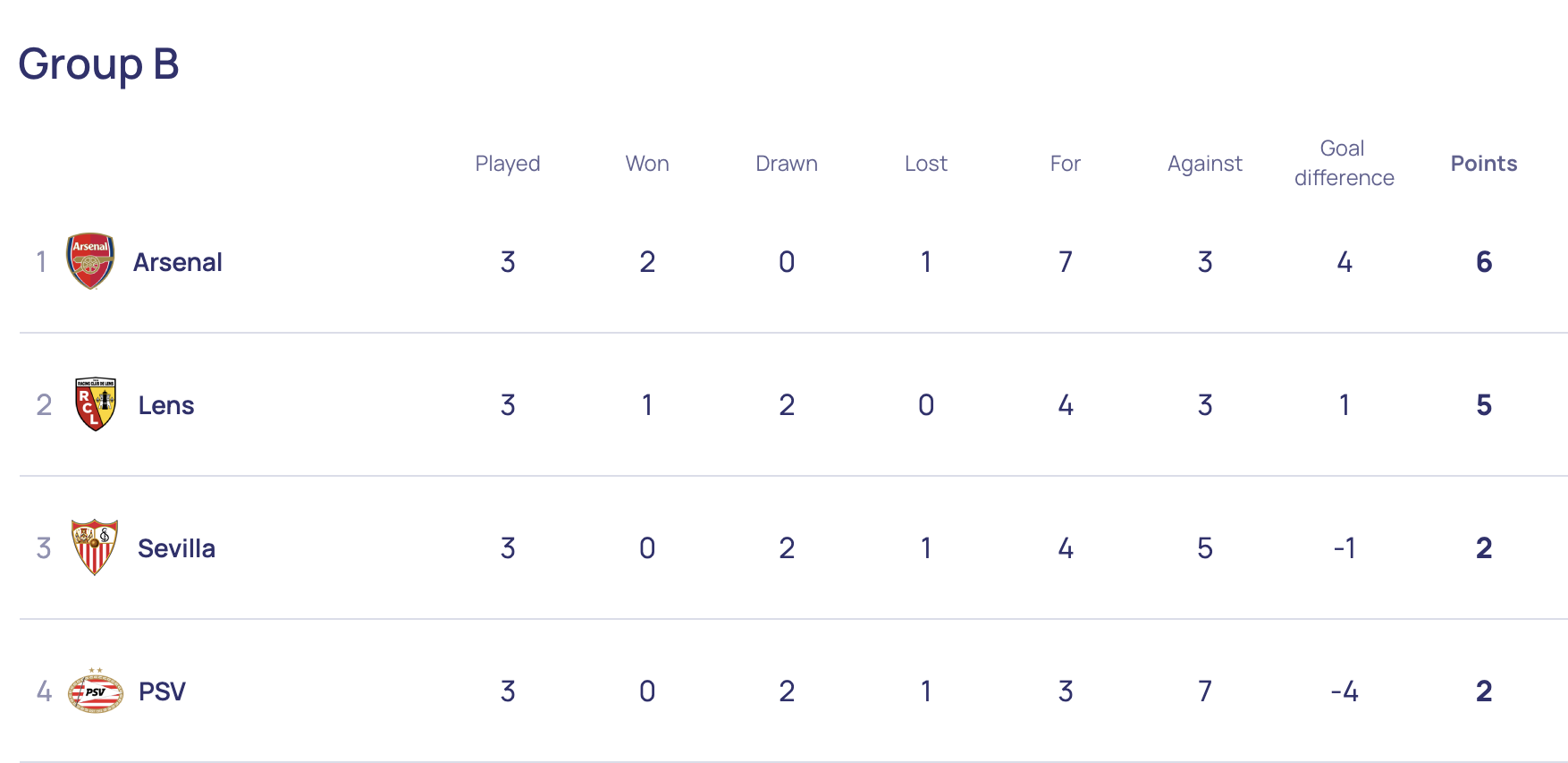Click the Drawn column header
Viewport: 1568px width, 763px height.
coord(787,164)
